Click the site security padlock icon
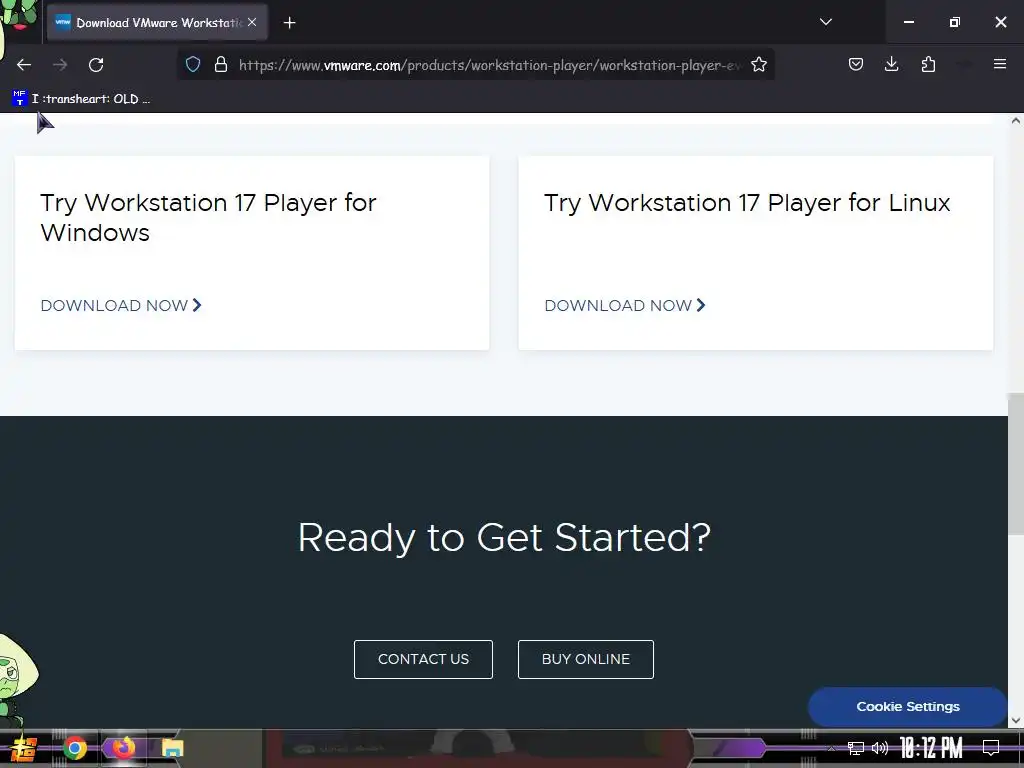 [x=221, y=65]
